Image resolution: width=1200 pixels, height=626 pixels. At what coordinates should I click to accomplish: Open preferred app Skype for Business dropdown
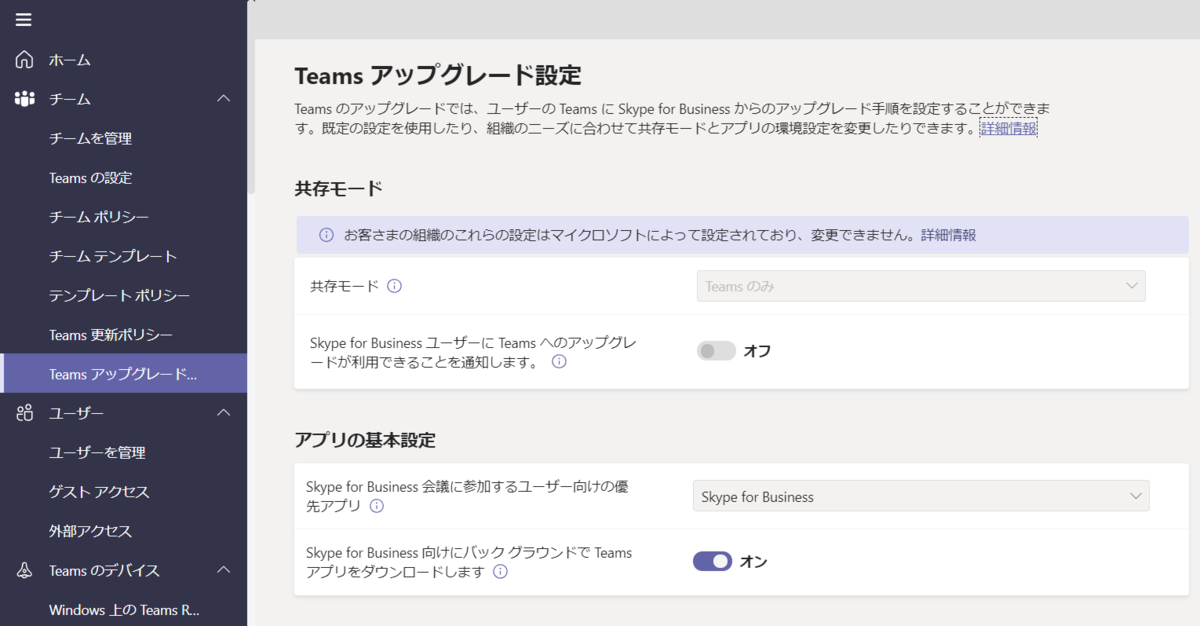(x=921, y=496)
